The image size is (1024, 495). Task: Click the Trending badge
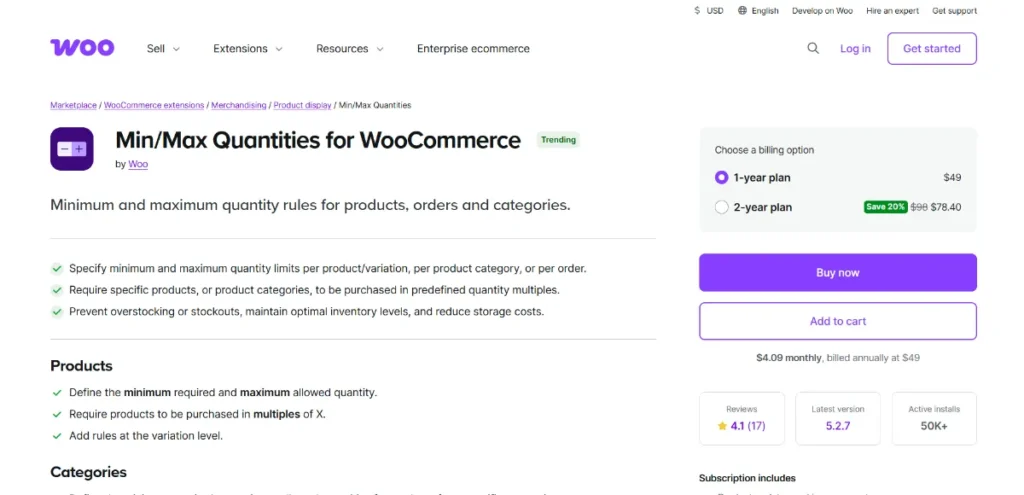pos(558,140)
